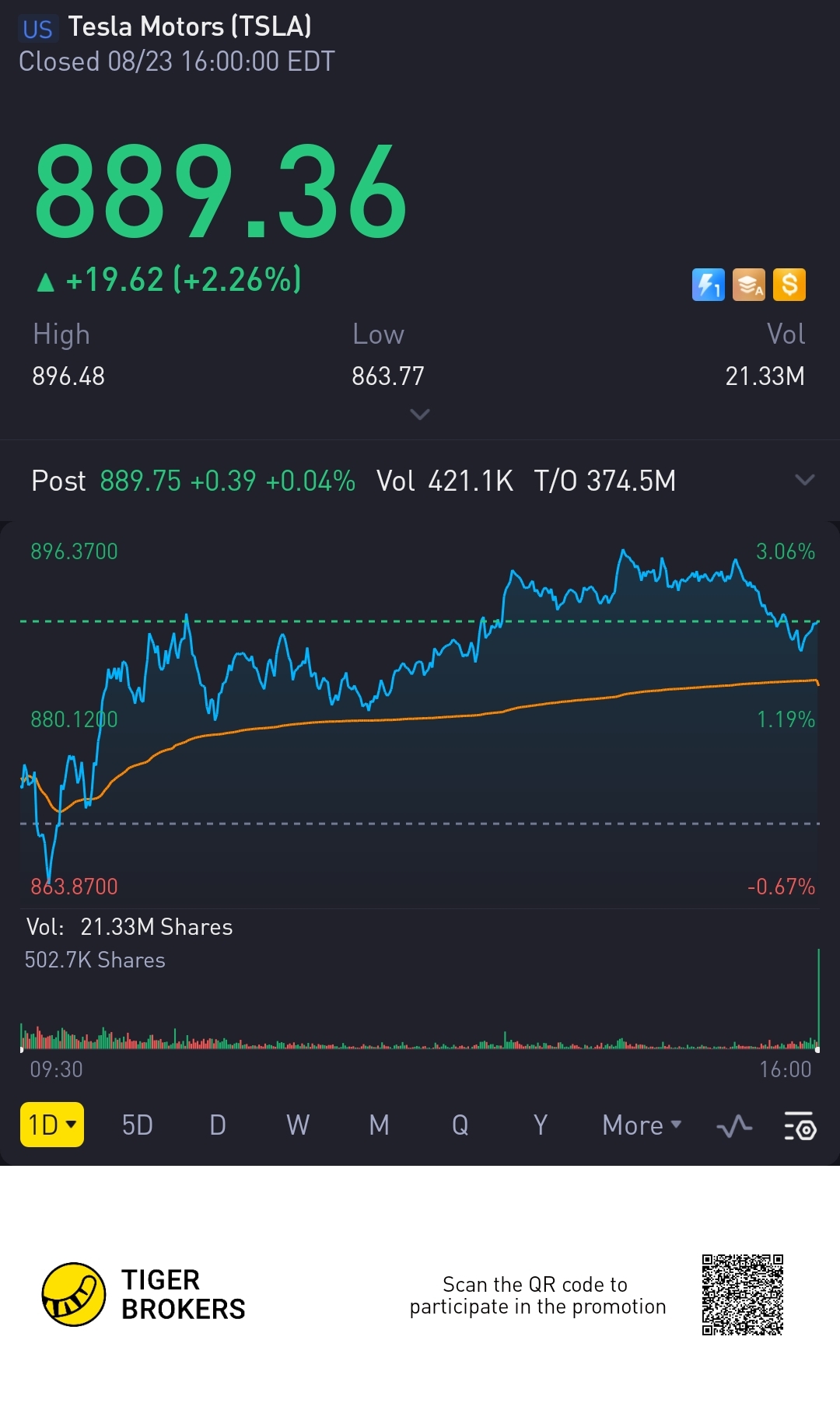Viewport: 840px width, 1424px height.
Task: Switch to the 5D chart tab
Action: tap(138, 1125)
